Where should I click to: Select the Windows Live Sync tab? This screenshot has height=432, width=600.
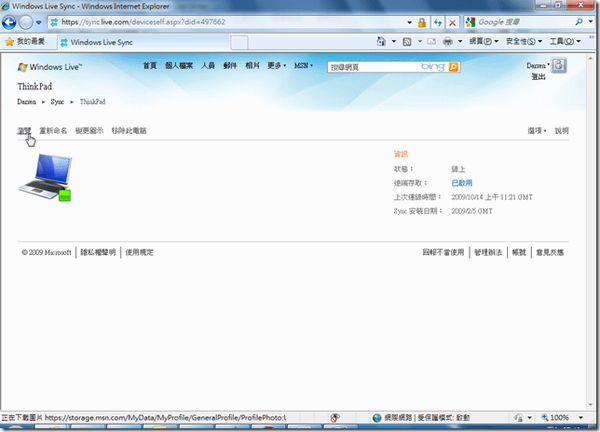point(143,42)
